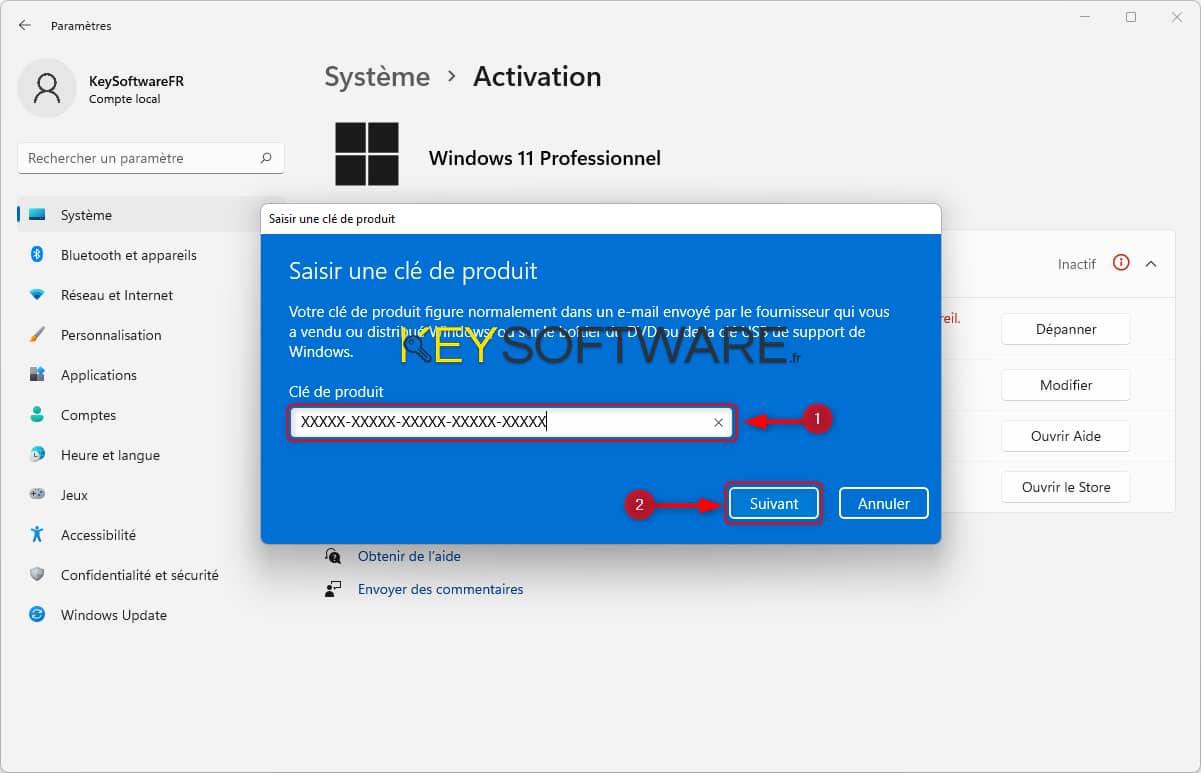This screenshot has height=773, width=1201.
Task: Close the Paramètres window
Action: click(1176, 17)
